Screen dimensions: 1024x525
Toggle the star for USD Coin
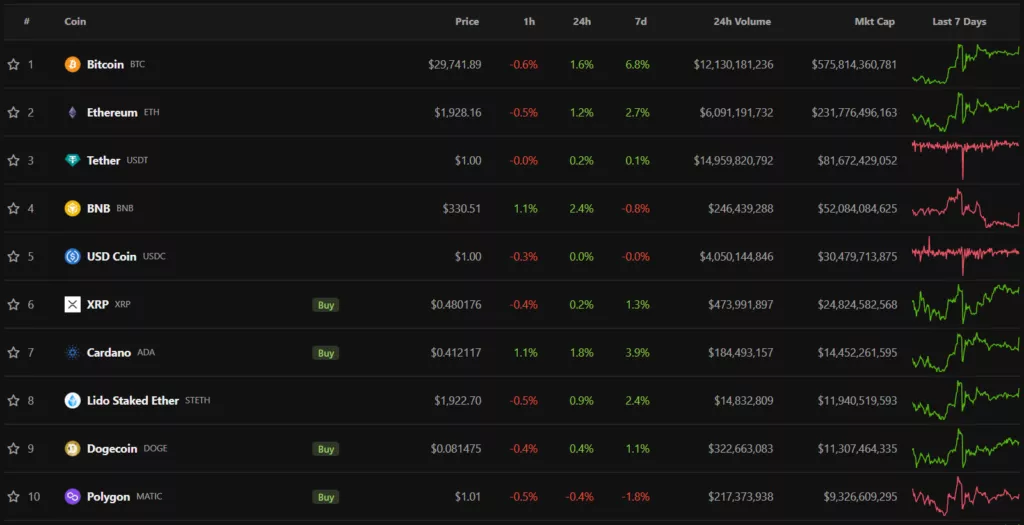point(13,256)
